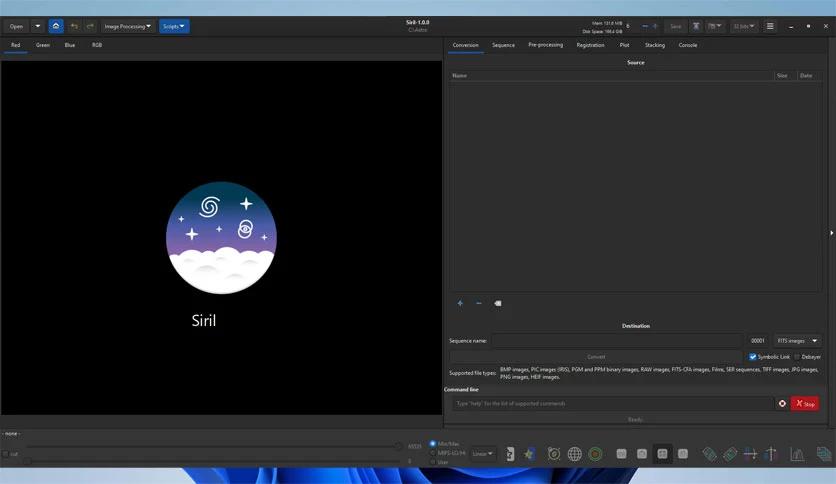Open the FITS images format dropdown
The image size is (836, 484).
(x=797, y=341)
